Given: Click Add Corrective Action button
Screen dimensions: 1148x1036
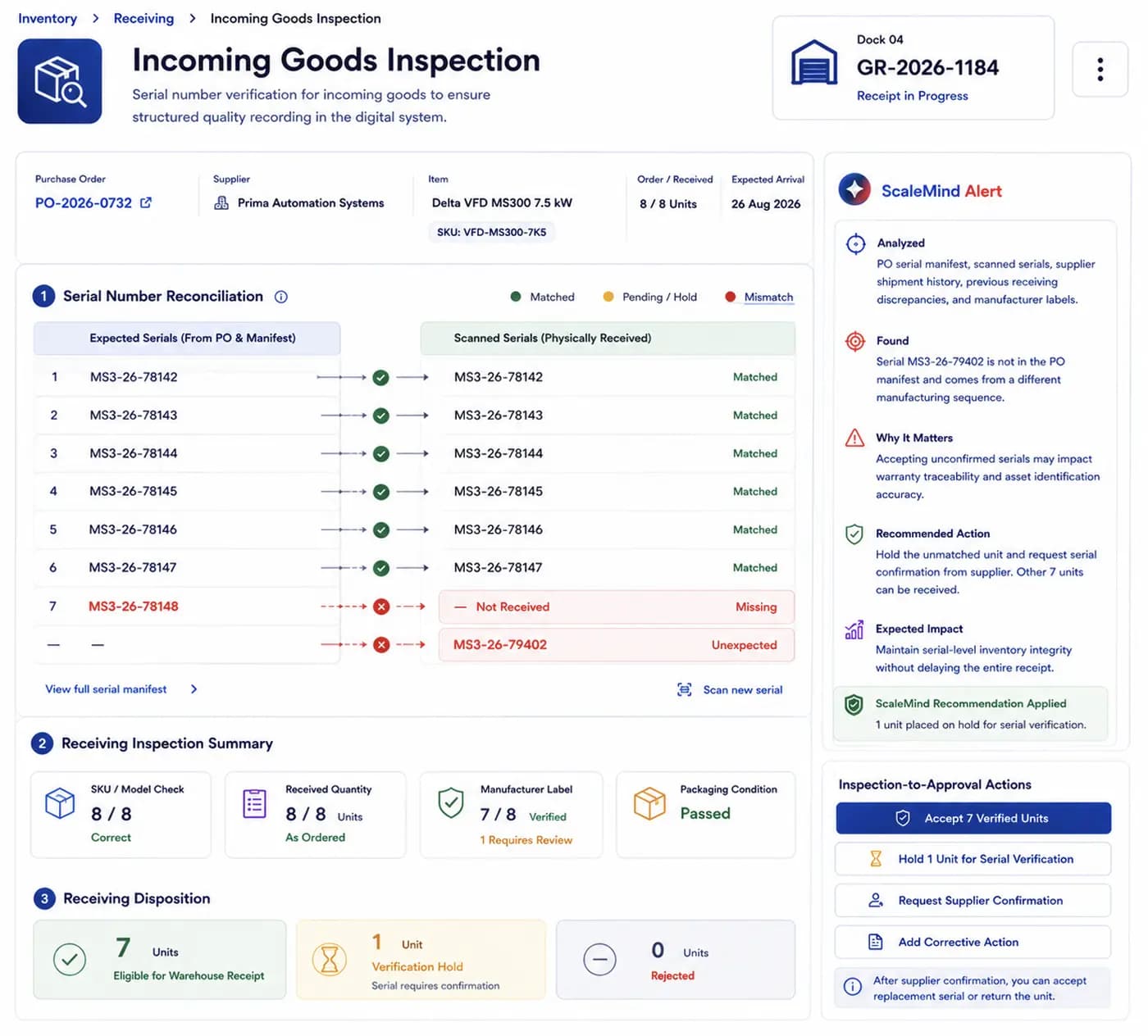Looking at the screenshot, I should coord(973,942).
